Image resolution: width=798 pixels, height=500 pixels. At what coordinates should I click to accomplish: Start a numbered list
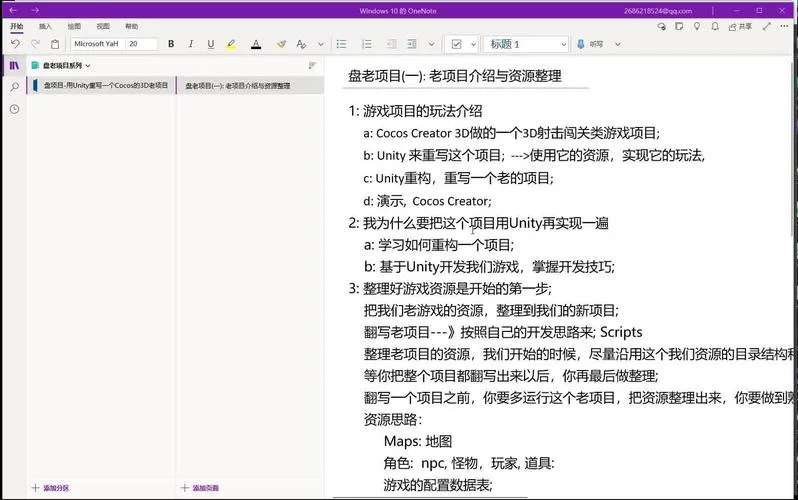(x=366, y=44)
